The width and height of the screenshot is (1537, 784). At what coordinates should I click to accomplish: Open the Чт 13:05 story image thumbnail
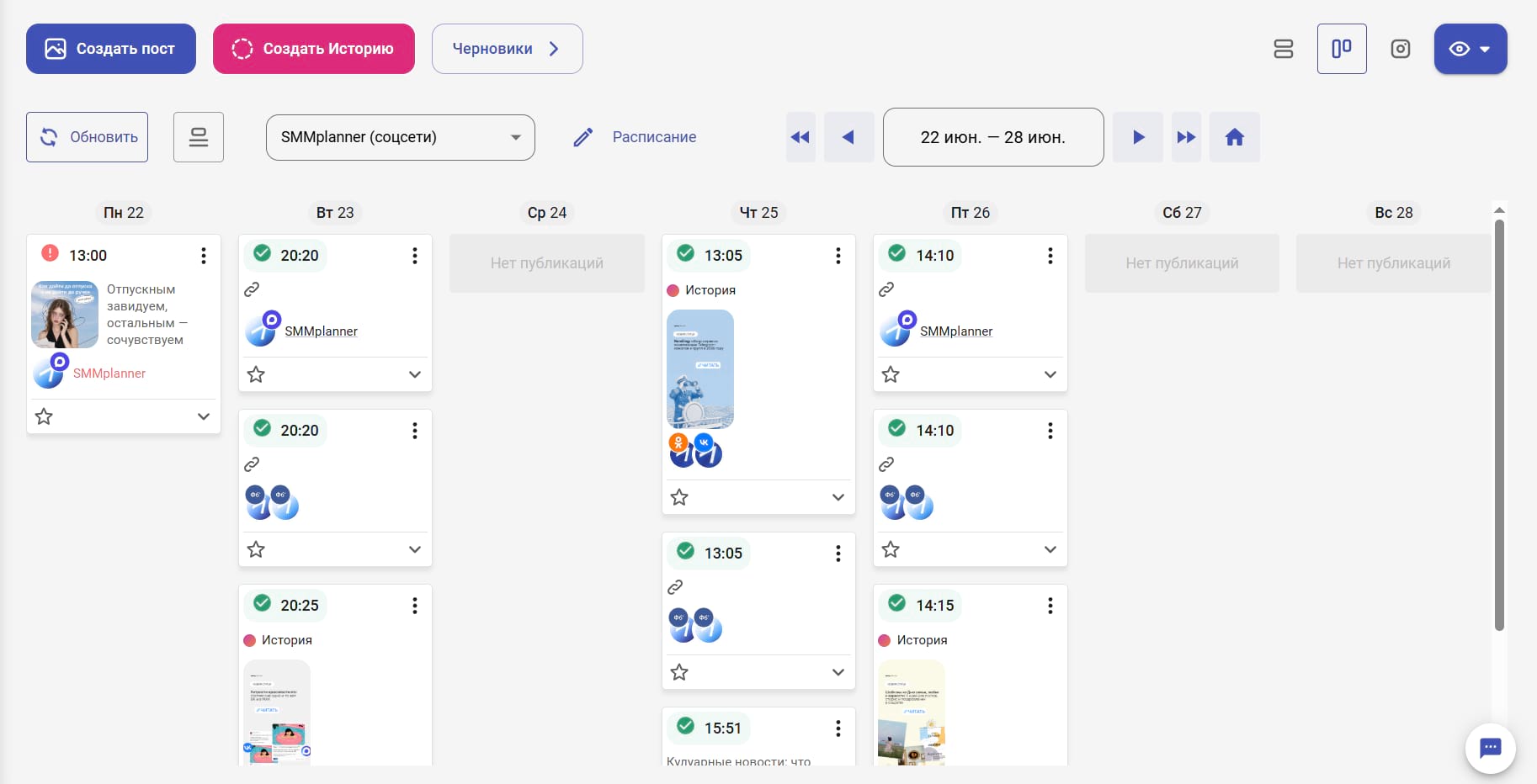pos(700,369)
